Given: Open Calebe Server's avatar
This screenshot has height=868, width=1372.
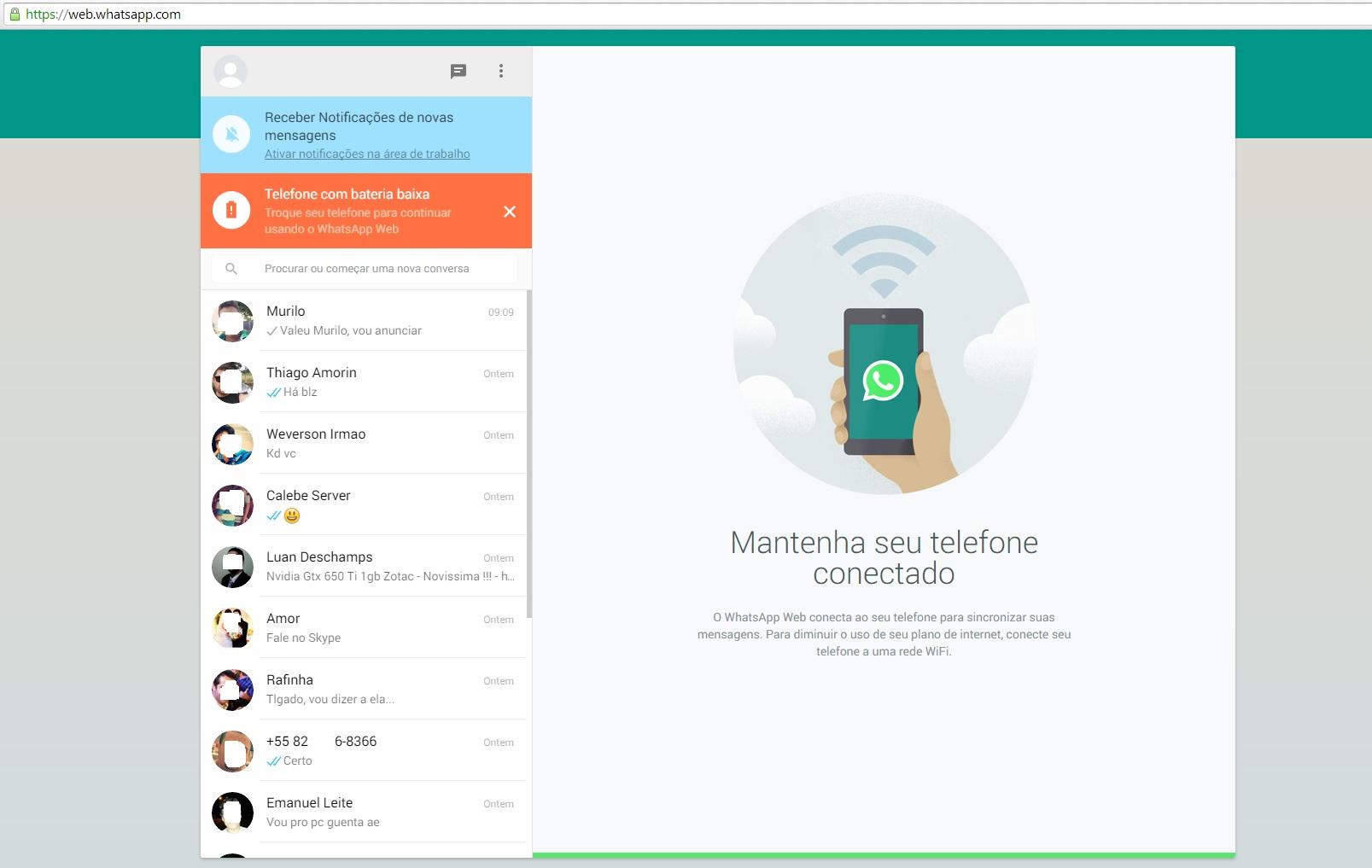Looking at the screenshot, I should (x=232, y=505).
